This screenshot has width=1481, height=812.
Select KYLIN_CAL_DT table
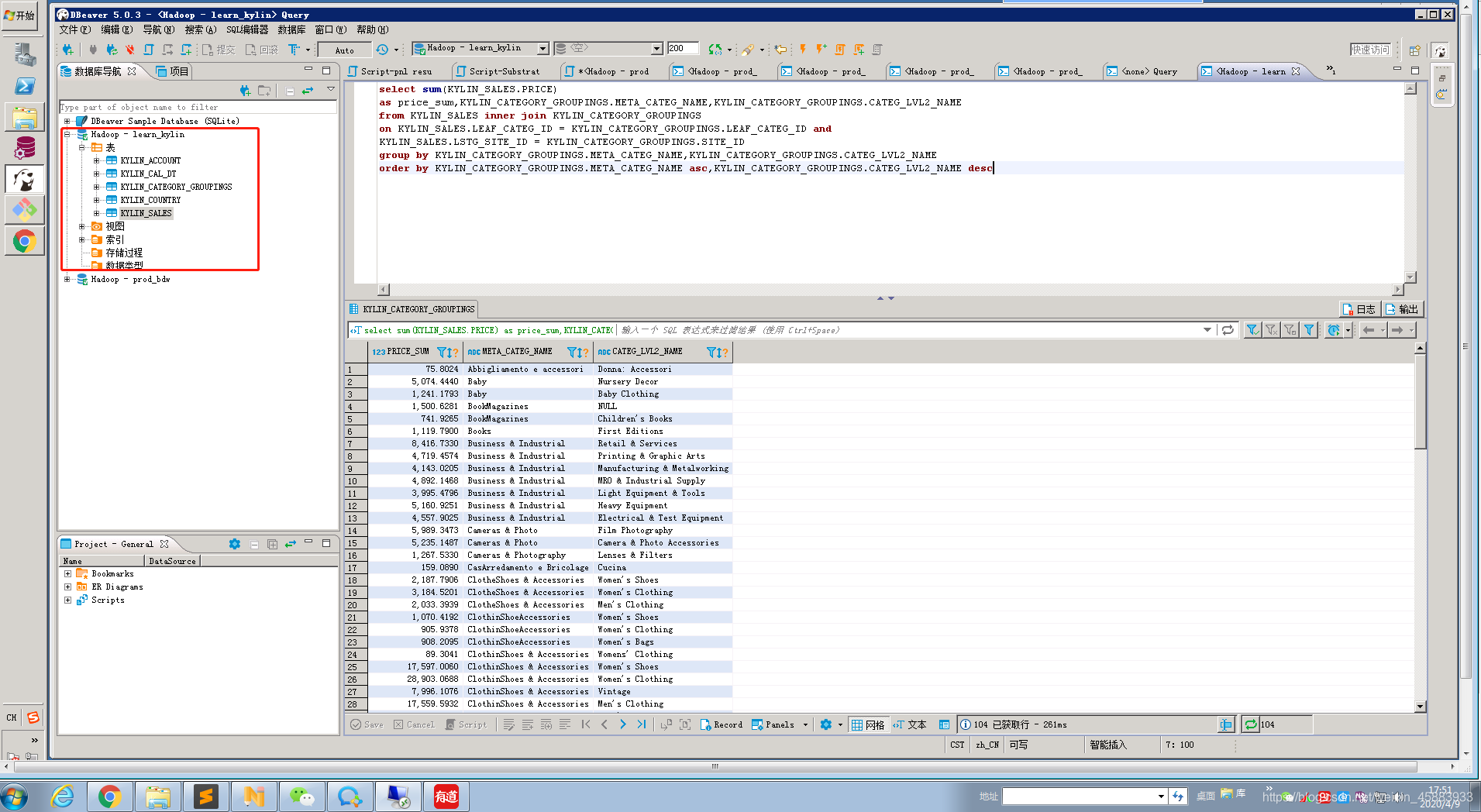coord(148,174)
